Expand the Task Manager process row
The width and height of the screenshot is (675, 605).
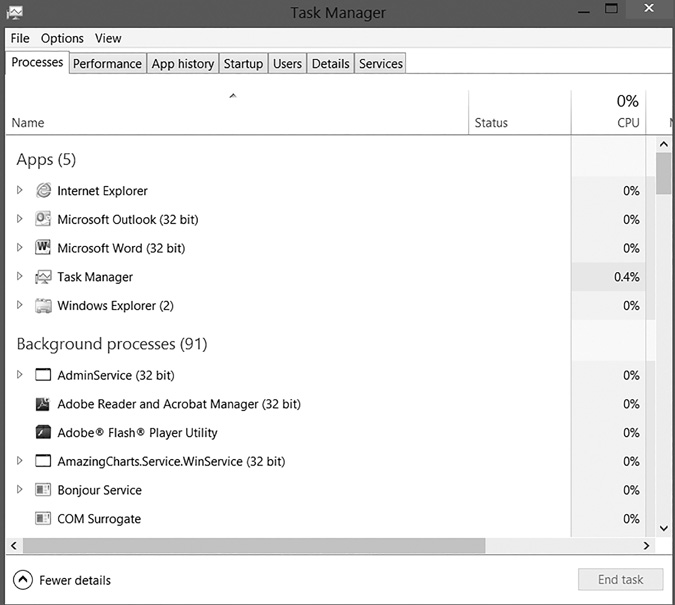[19, 276]
